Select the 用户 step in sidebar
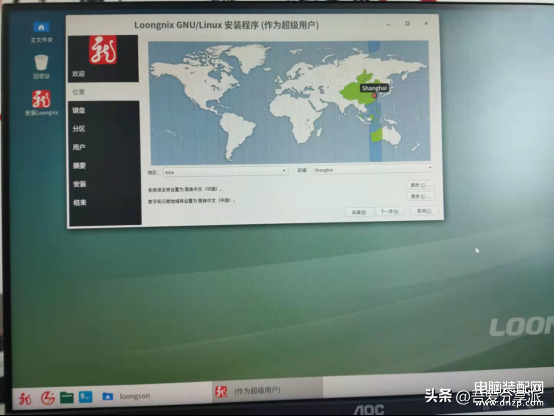The width and height of the screenshot is (554, 416). tap(79, 147)
